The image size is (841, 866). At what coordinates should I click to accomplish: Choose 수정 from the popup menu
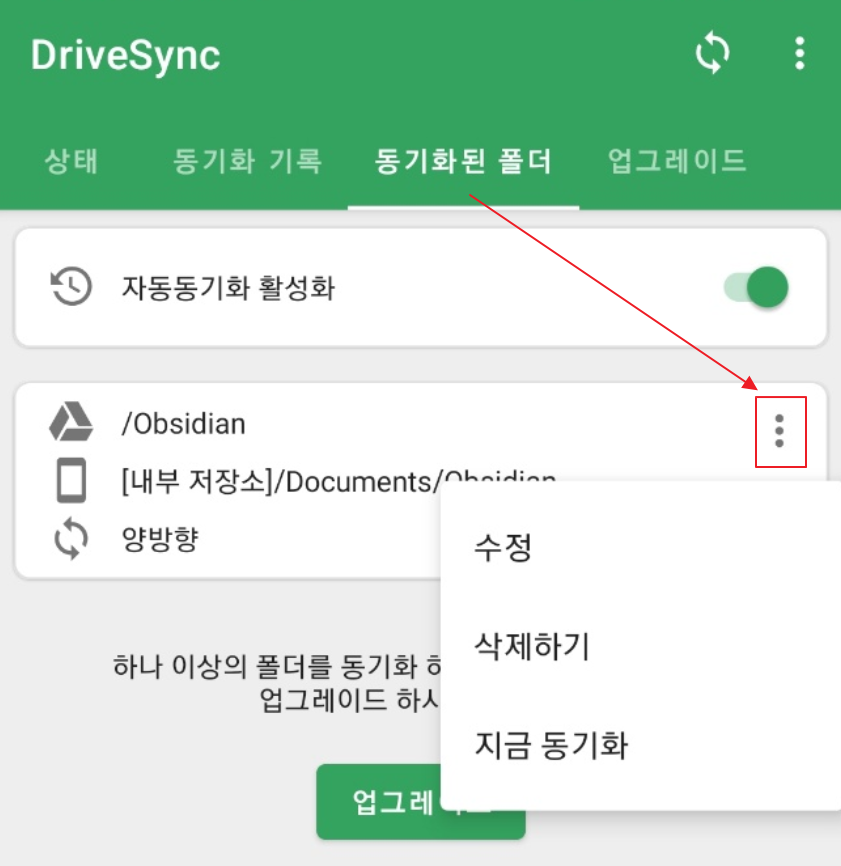coord(641,547)
